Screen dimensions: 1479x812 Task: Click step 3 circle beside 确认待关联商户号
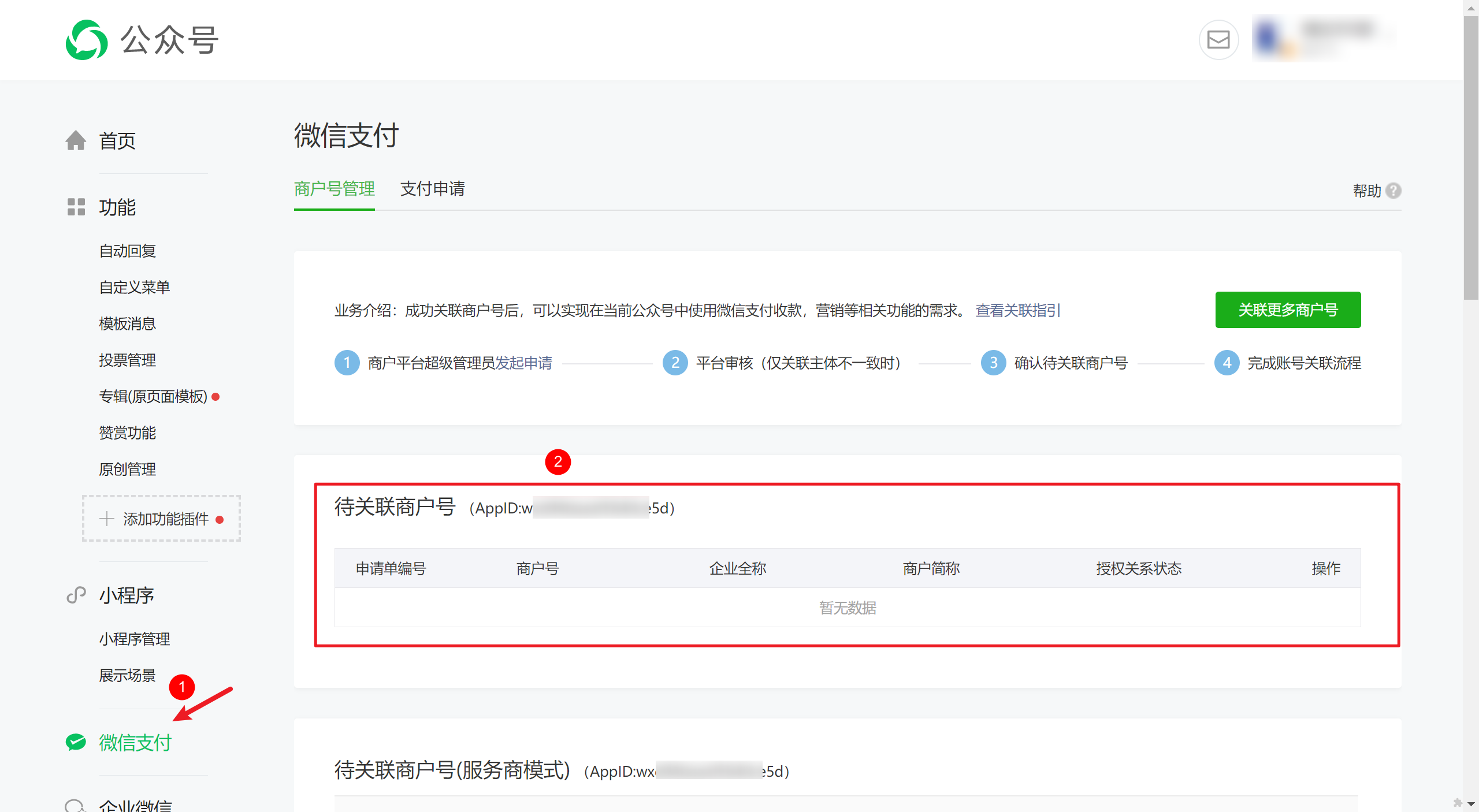(x=994, y=363)
